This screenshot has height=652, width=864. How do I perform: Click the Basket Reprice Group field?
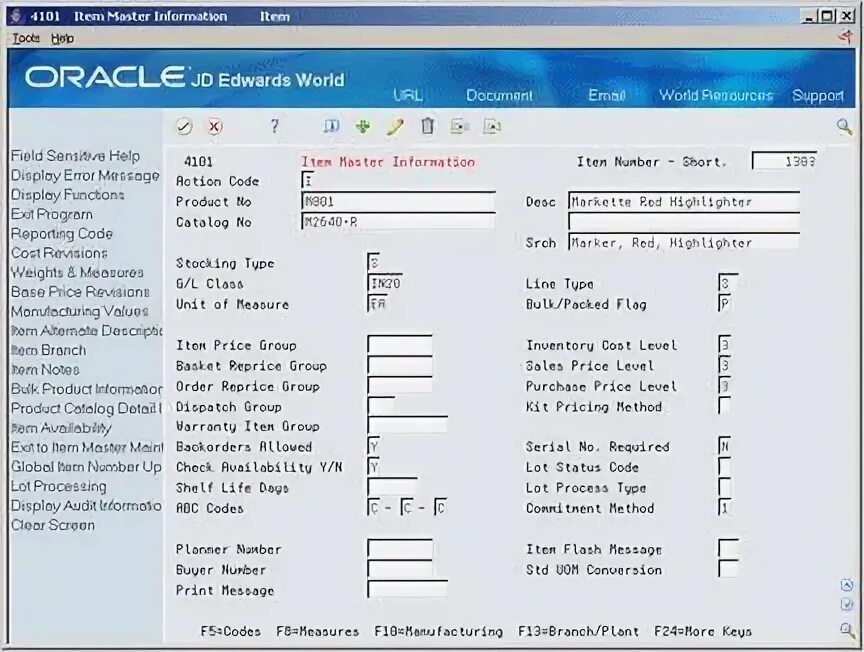[x=400, y=365]
